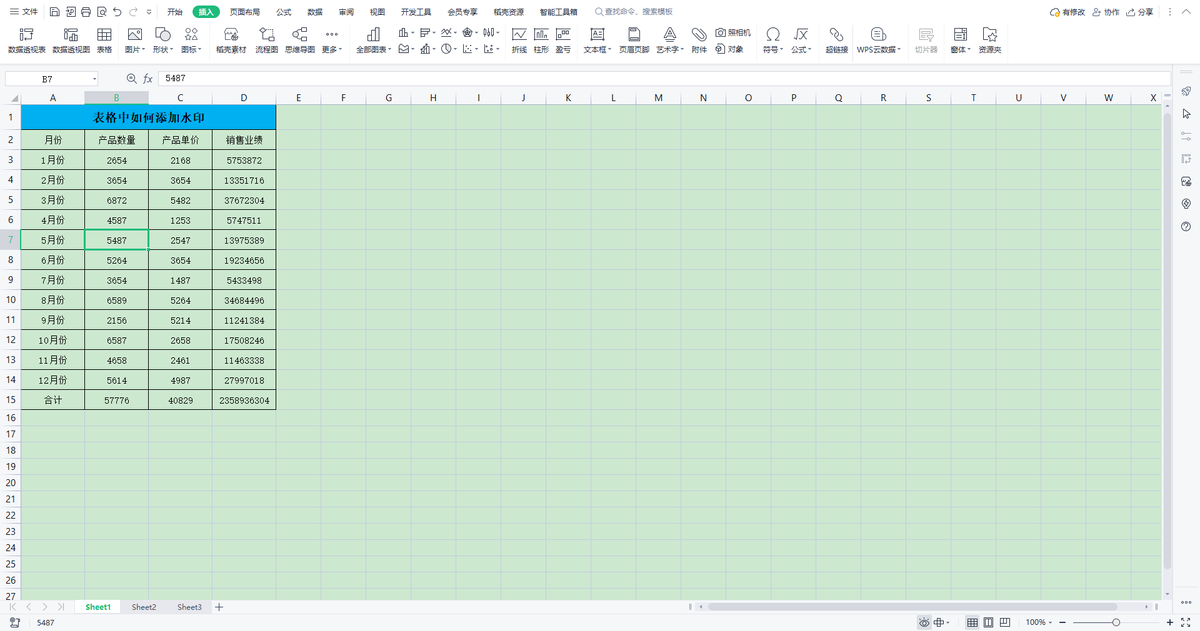Open the 数据 Data tab
The image size is (1200, 631).
pyautogui.click(x=315, y=12)
